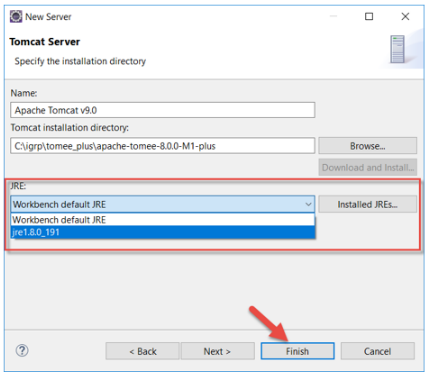428x375 pixels.
Task: Cancel the New Server dialog
Action: pos(377,351)
